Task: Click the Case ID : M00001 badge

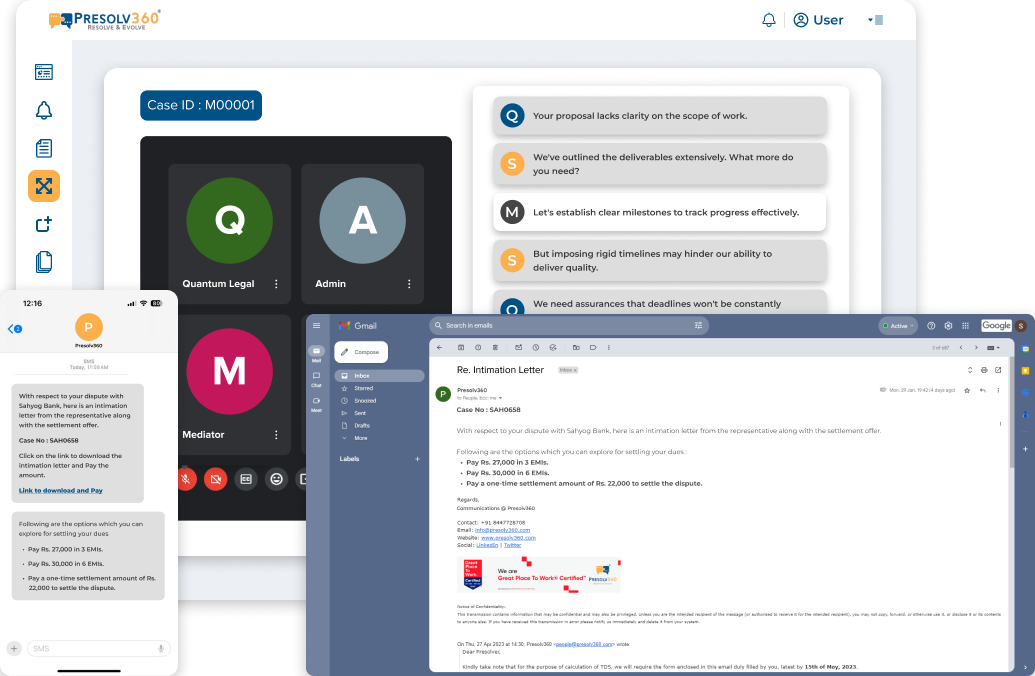Action: click(x=201, y=106)
